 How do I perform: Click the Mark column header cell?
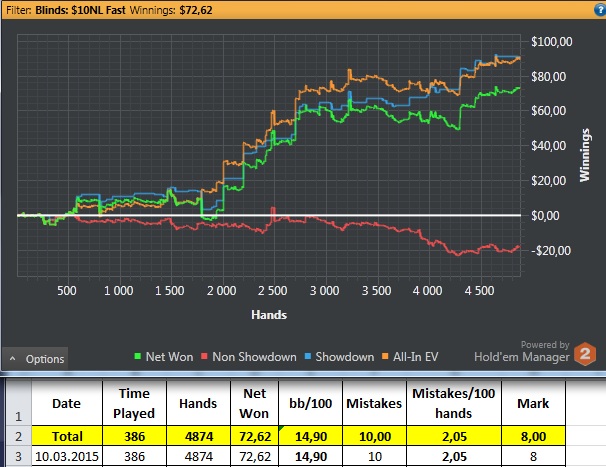[533, 403]
